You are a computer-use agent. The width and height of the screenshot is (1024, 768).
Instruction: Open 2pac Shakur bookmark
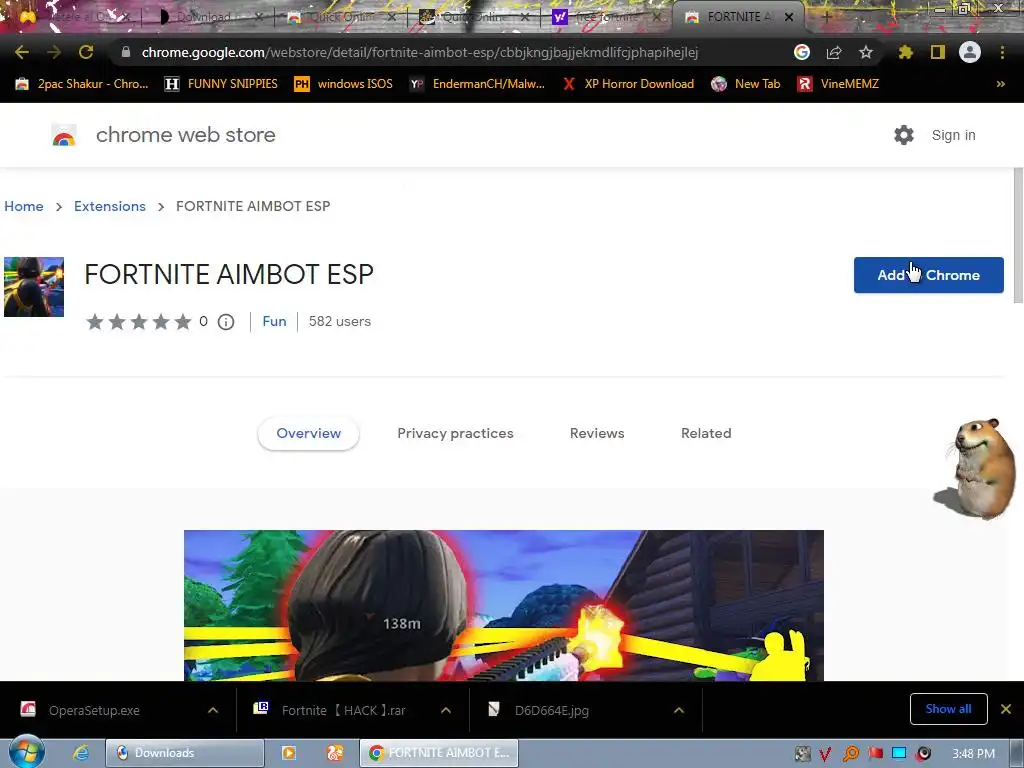pyautogui.click(x=82, y=84)
